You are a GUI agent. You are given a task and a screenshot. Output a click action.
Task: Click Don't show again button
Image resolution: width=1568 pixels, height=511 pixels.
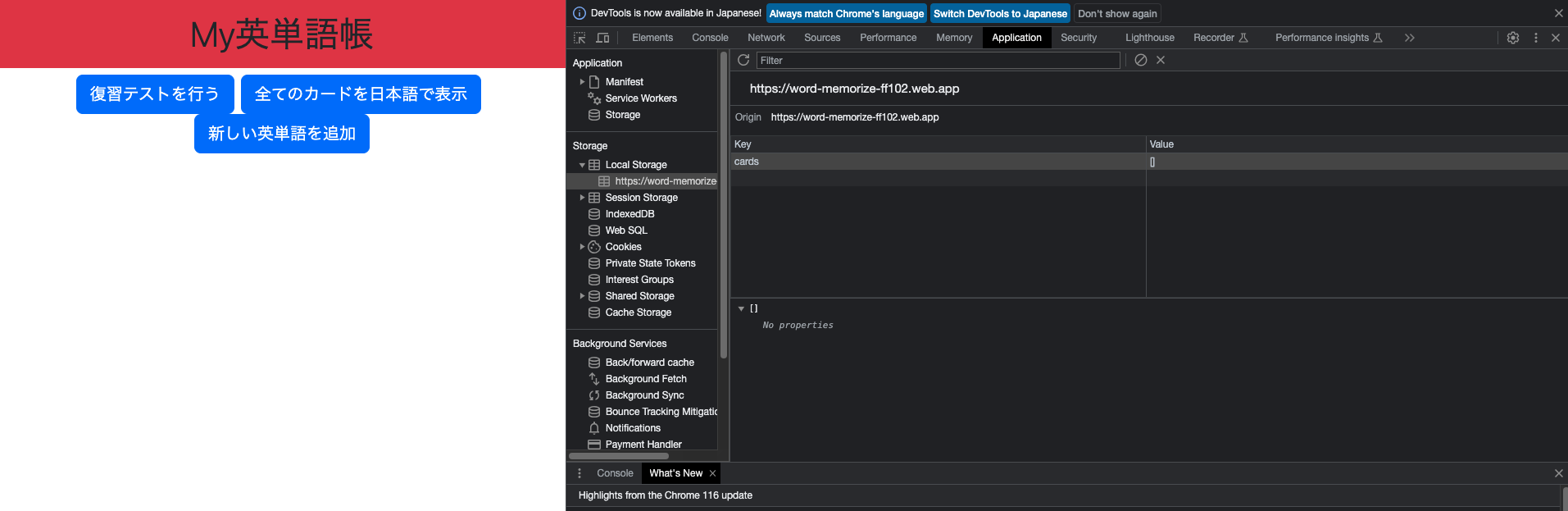coord(1117,13)
